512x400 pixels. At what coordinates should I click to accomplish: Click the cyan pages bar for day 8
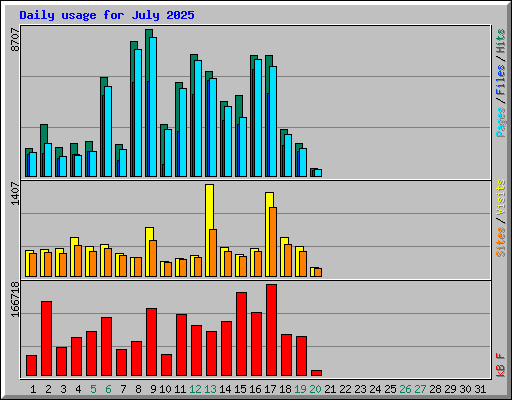(x=138, y=113)
